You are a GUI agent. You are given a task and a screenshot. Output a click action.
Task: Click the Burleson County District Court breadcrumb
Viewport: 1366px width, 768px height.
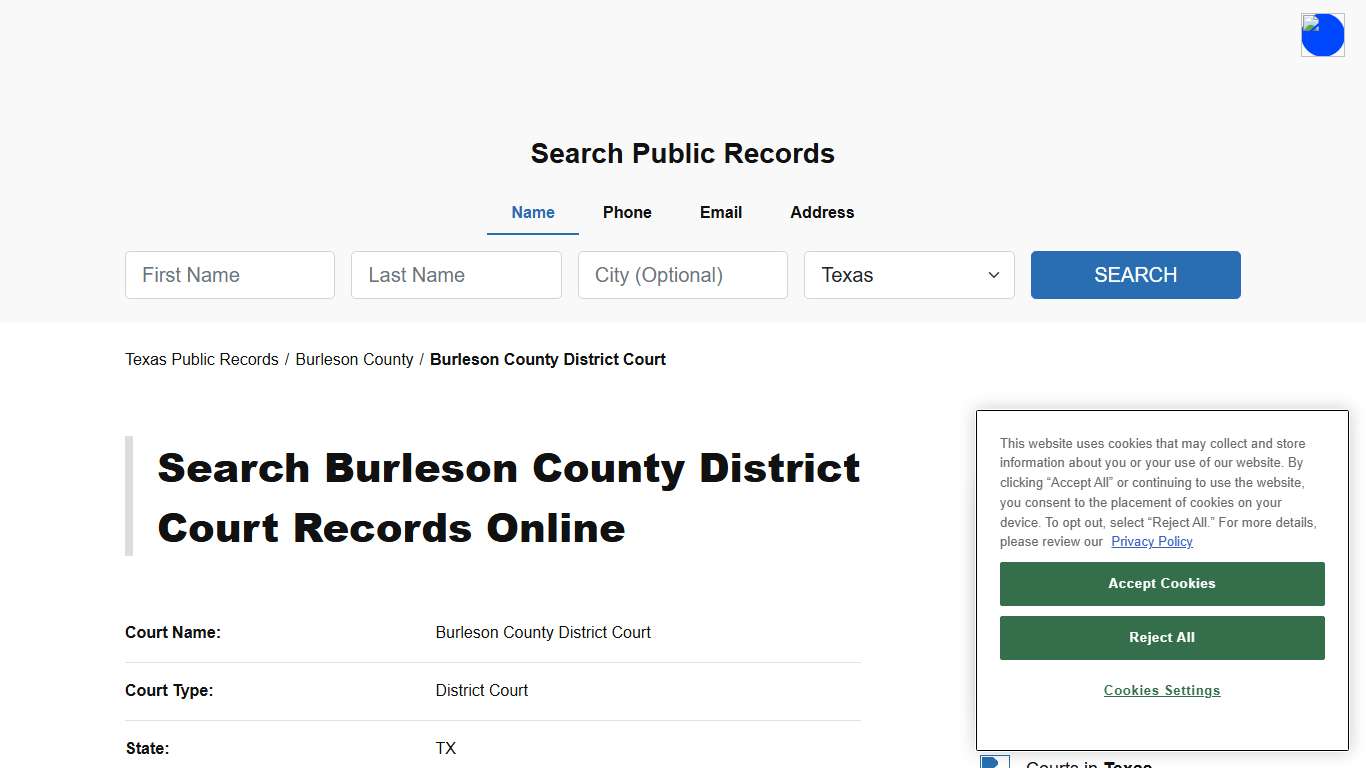click(x=547, y=359)
